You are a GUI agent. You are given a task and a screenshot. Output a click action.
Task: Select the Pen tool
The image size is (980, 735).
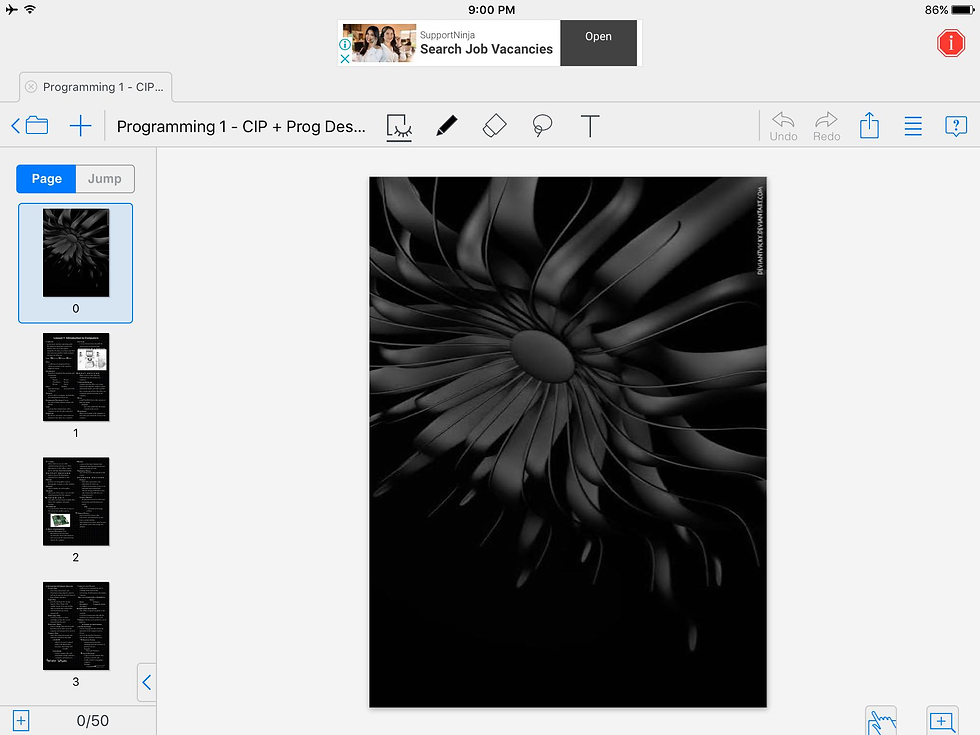pyautogui.click(x=446, y=126)
